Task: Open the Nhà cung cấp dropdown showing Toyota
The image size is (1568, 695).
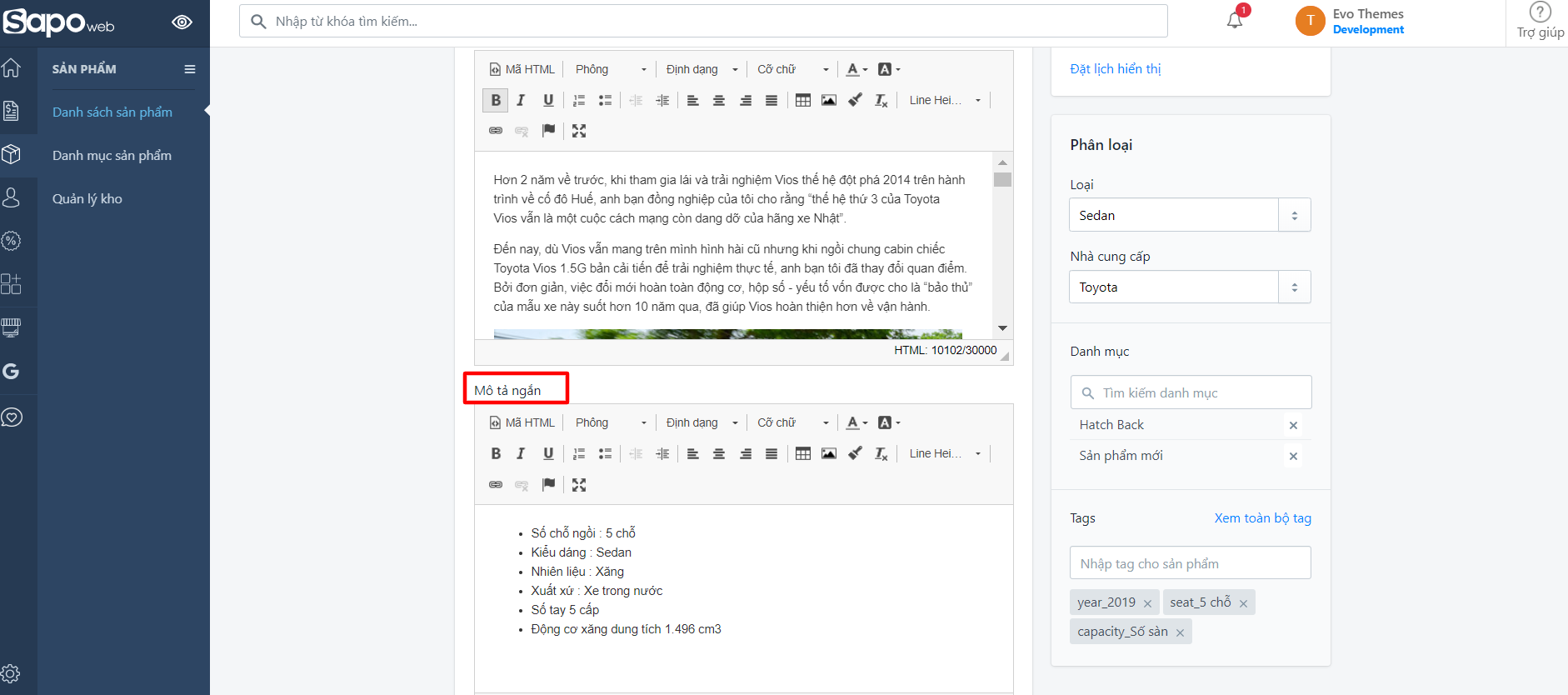Action: tap(1190, 287)
